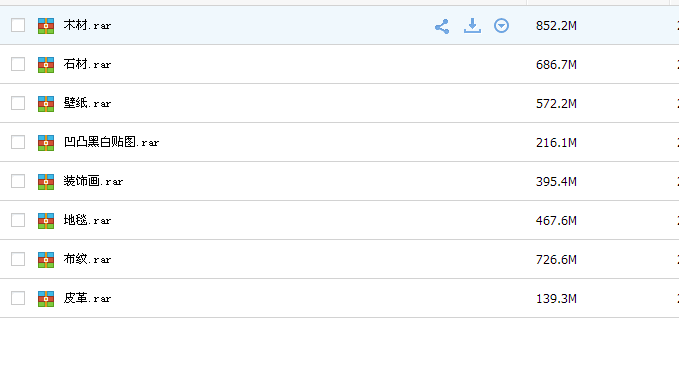Viewport: 679px width, 369px height.
Task: Click the archive icon beside 地毯.rar
Action: pos(46,221)
